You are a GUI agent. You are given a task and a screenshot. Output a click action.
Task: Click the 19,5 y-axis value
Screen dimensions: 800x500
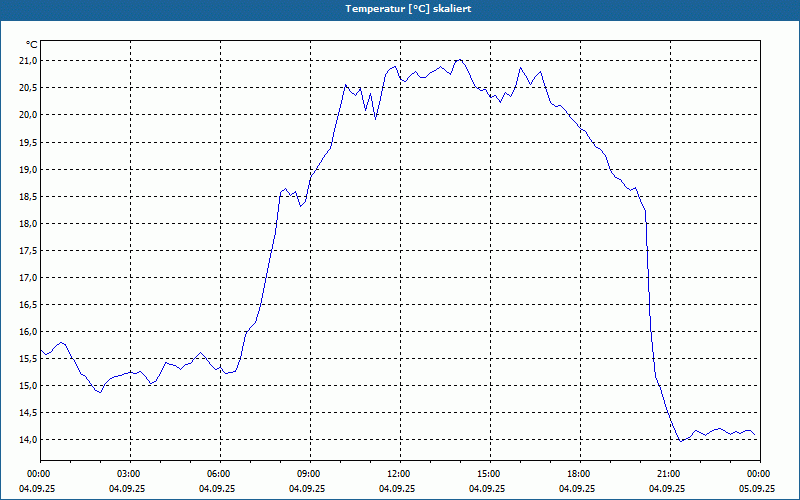click(28, 142)
